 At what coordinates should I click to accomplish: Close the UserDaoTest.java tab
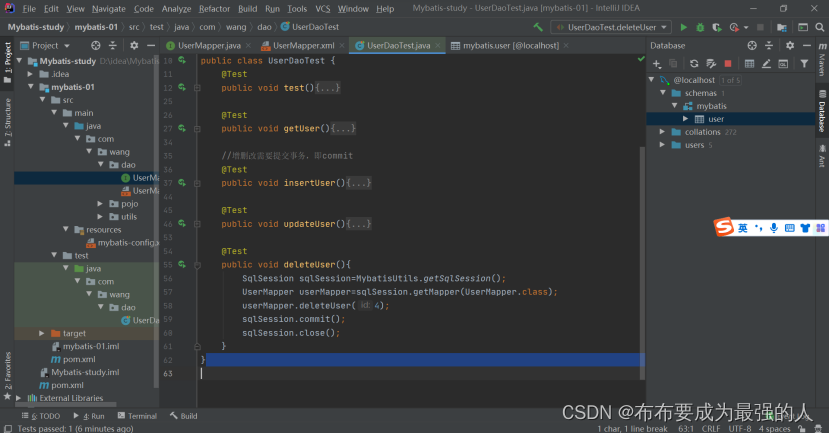click(x=438, y=46)
